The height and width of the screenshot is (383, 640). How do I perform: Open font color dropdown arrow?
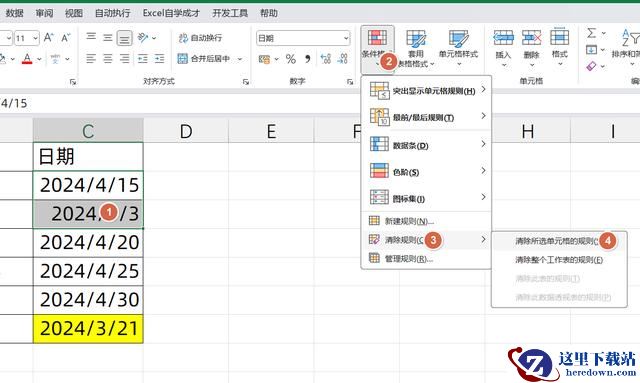point(39,59)
